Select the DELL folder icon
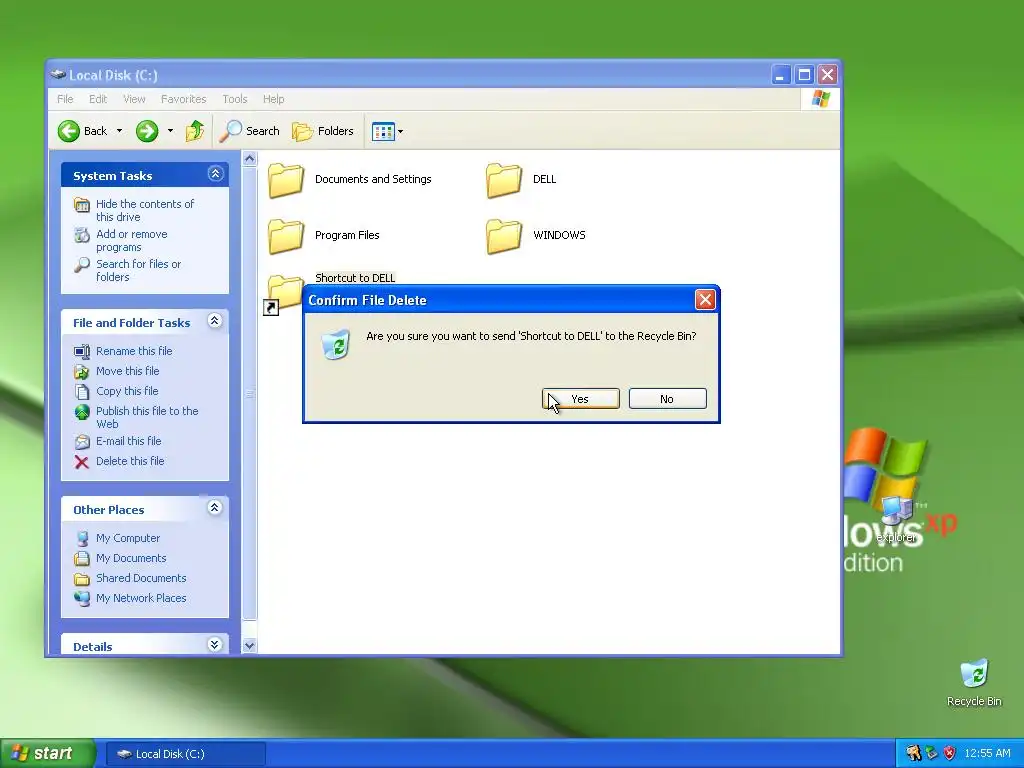 coord(504,180)
